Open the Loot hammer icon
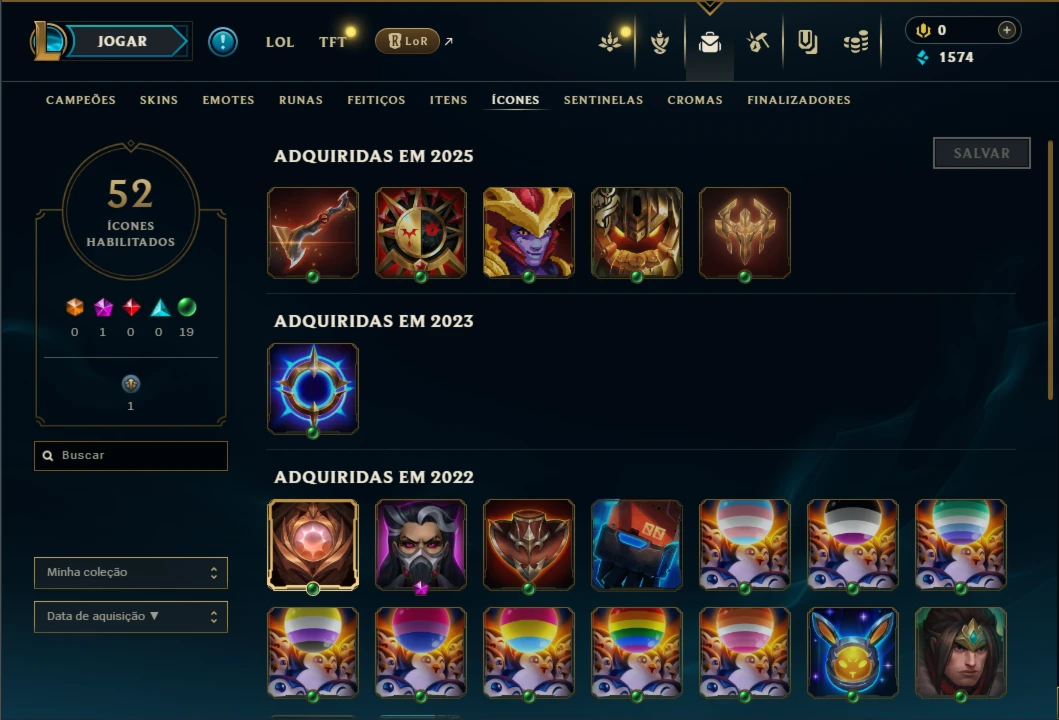This screenshot has height=720, width=1059. coord(758,43)
